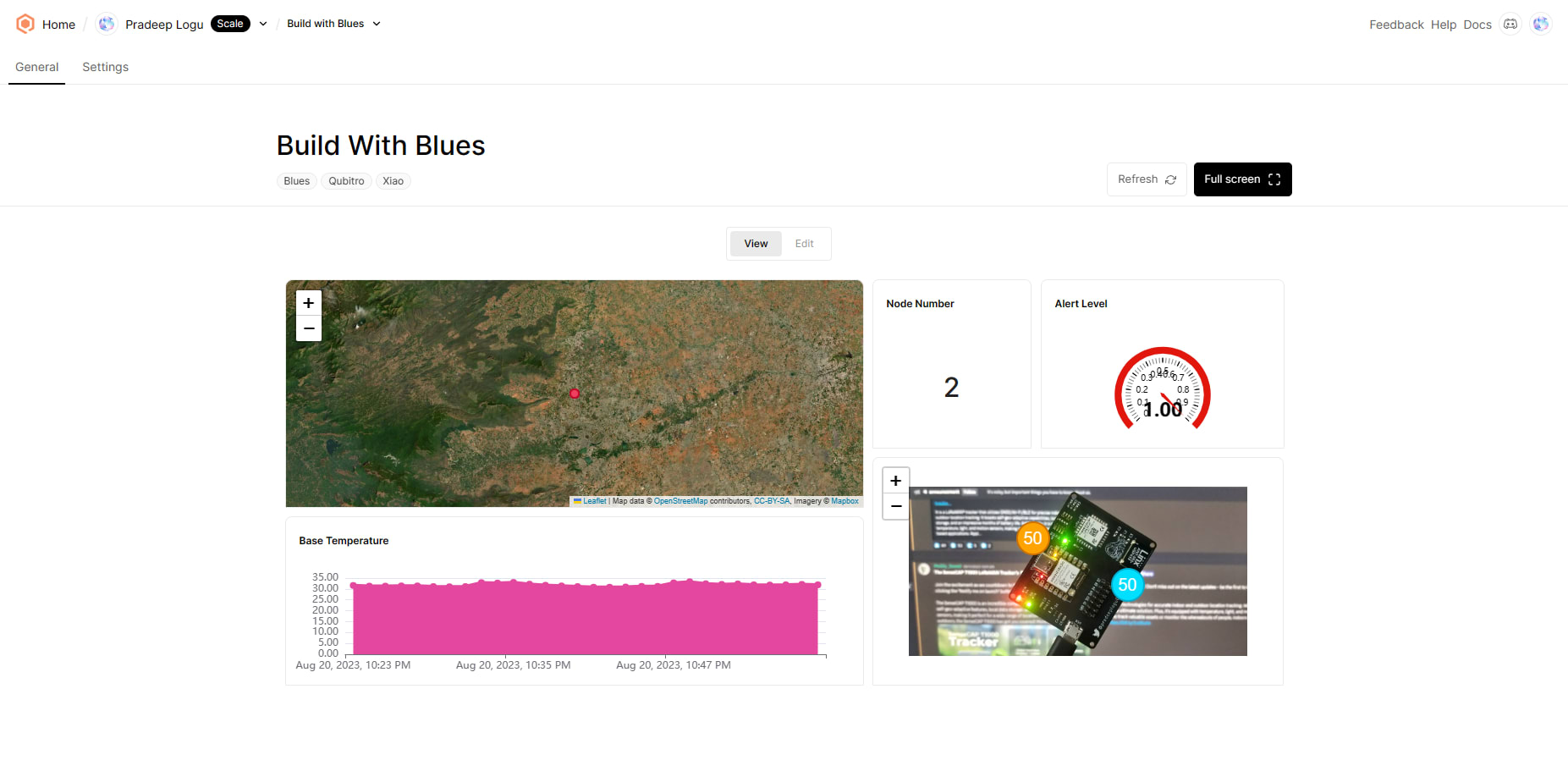Click the Full screen button
1568x777 pixels.
pos(1242,179)
